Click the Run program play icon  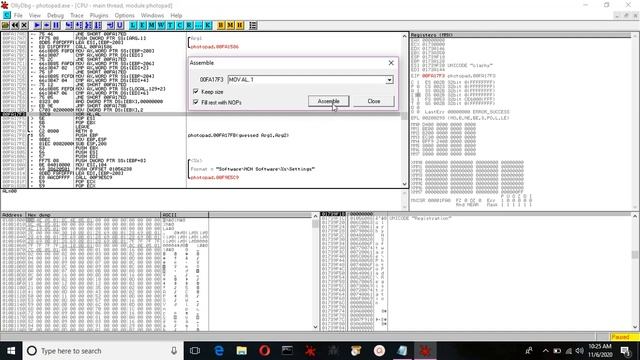37,25
